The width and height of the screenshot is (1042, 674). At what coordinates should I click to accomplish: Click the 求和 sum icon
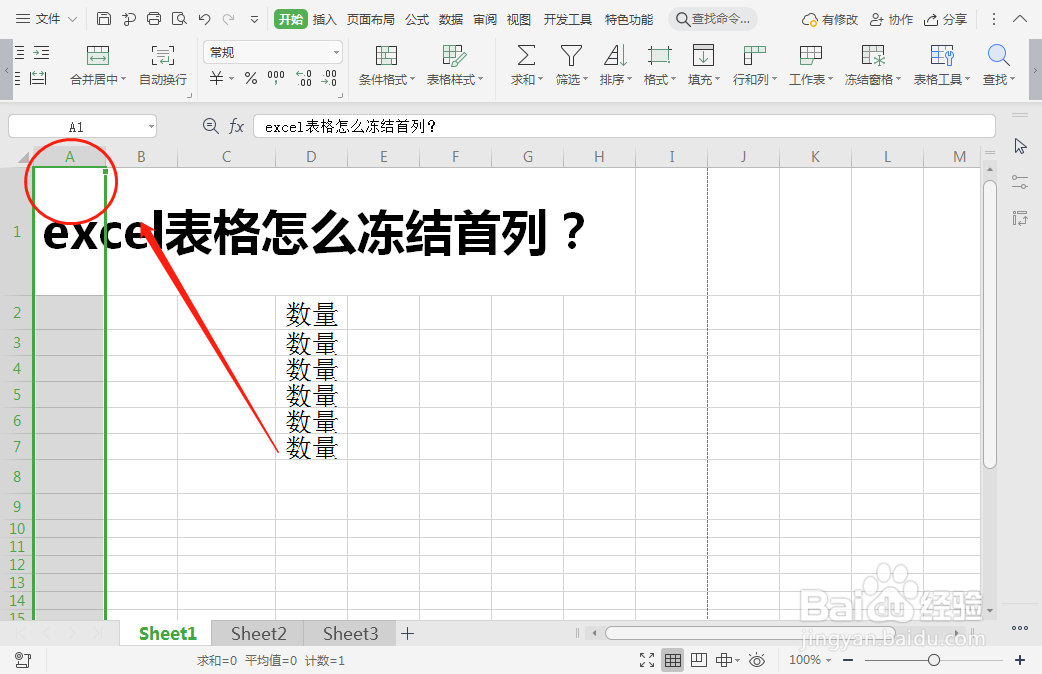point(526,56)
